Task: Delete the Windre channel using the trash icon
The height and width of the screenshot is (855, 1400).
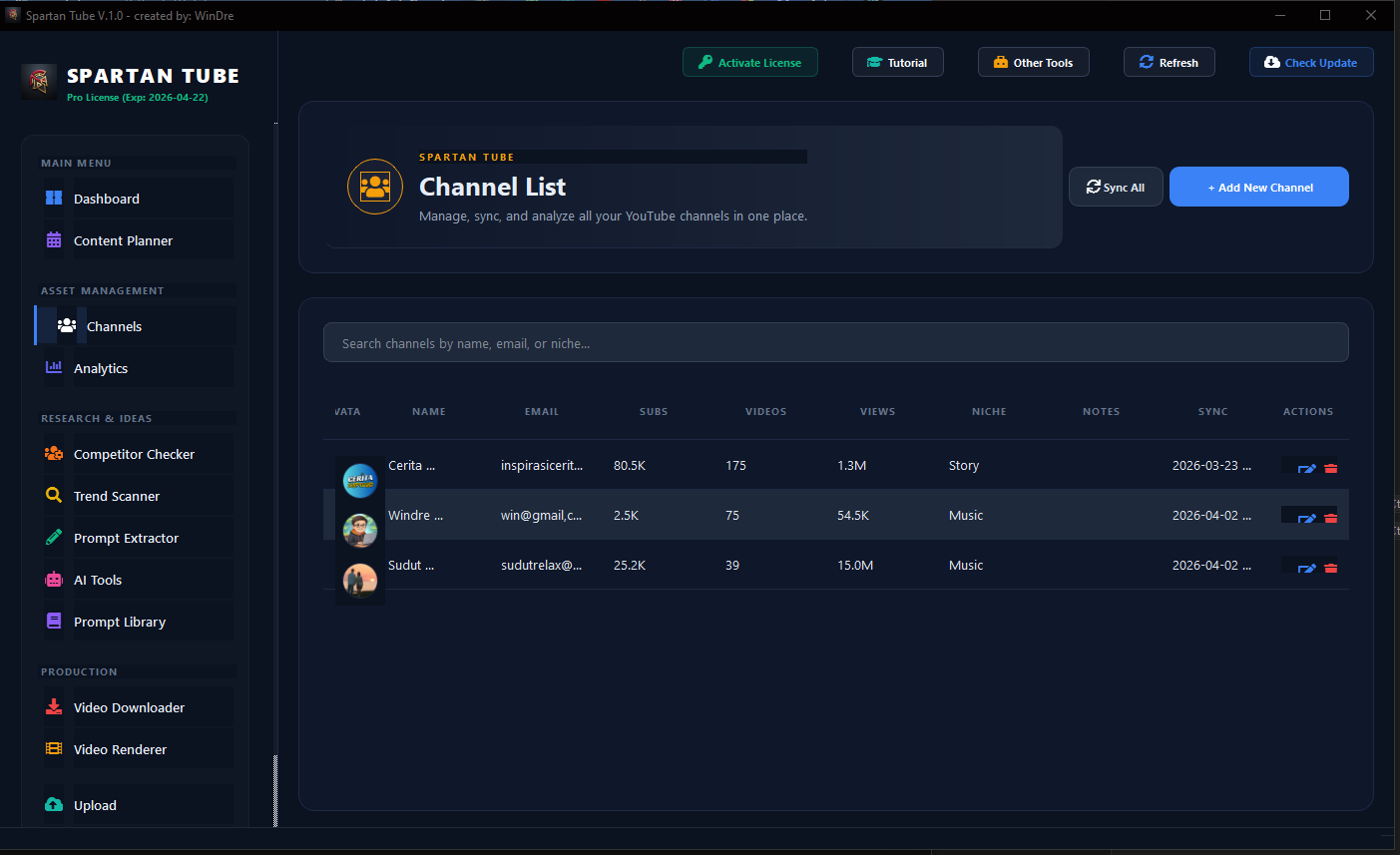Action: (x=1331, y=517)
